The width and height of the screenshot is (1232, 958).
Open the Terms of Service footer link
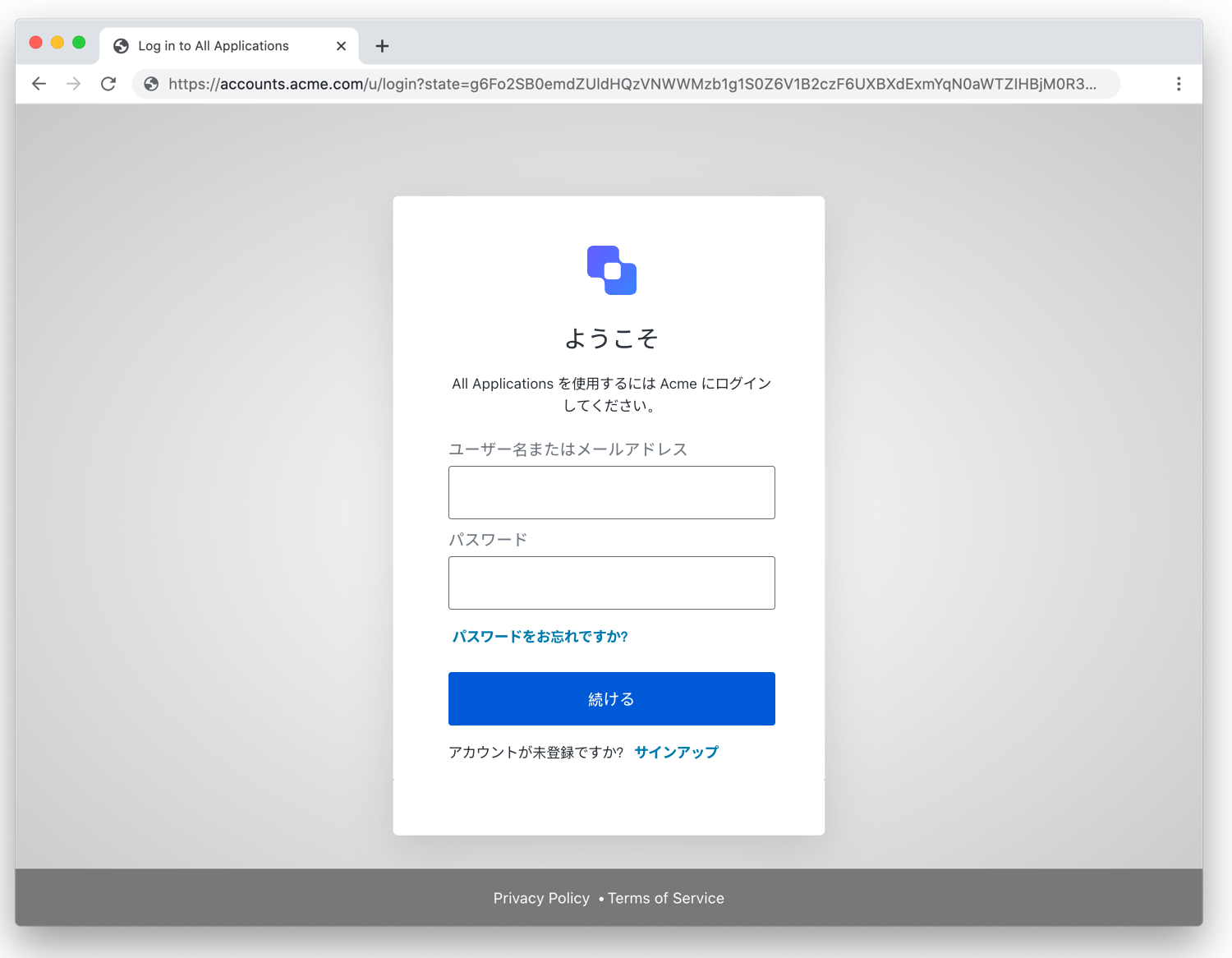coord(666,898)
